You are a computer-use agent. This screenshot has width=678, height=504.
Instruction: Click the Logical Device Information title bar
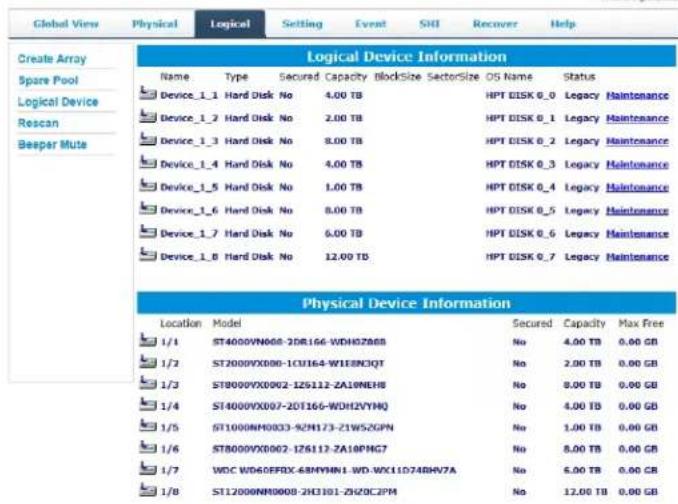pos(406,57)
